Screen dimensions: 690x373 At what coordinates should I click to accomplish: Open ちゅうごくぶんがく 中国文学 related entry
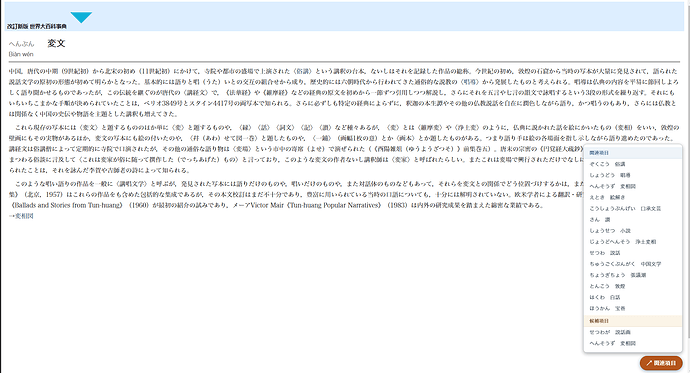625,264
